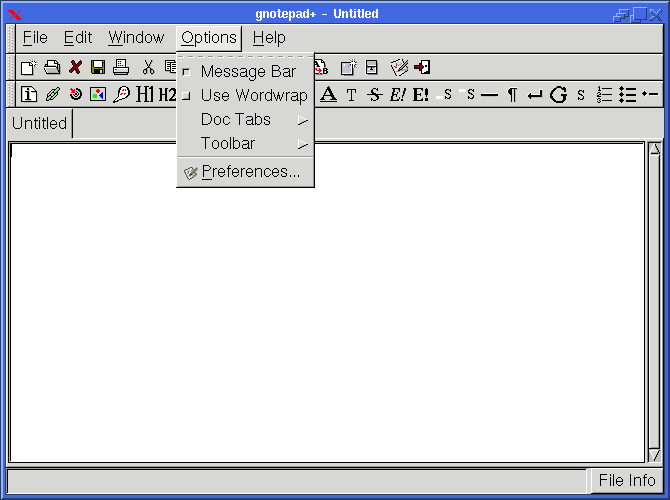Screen dimensions: 670x500
Task: Click the Heading 1 (H1) icon
Action: [144, 94]
